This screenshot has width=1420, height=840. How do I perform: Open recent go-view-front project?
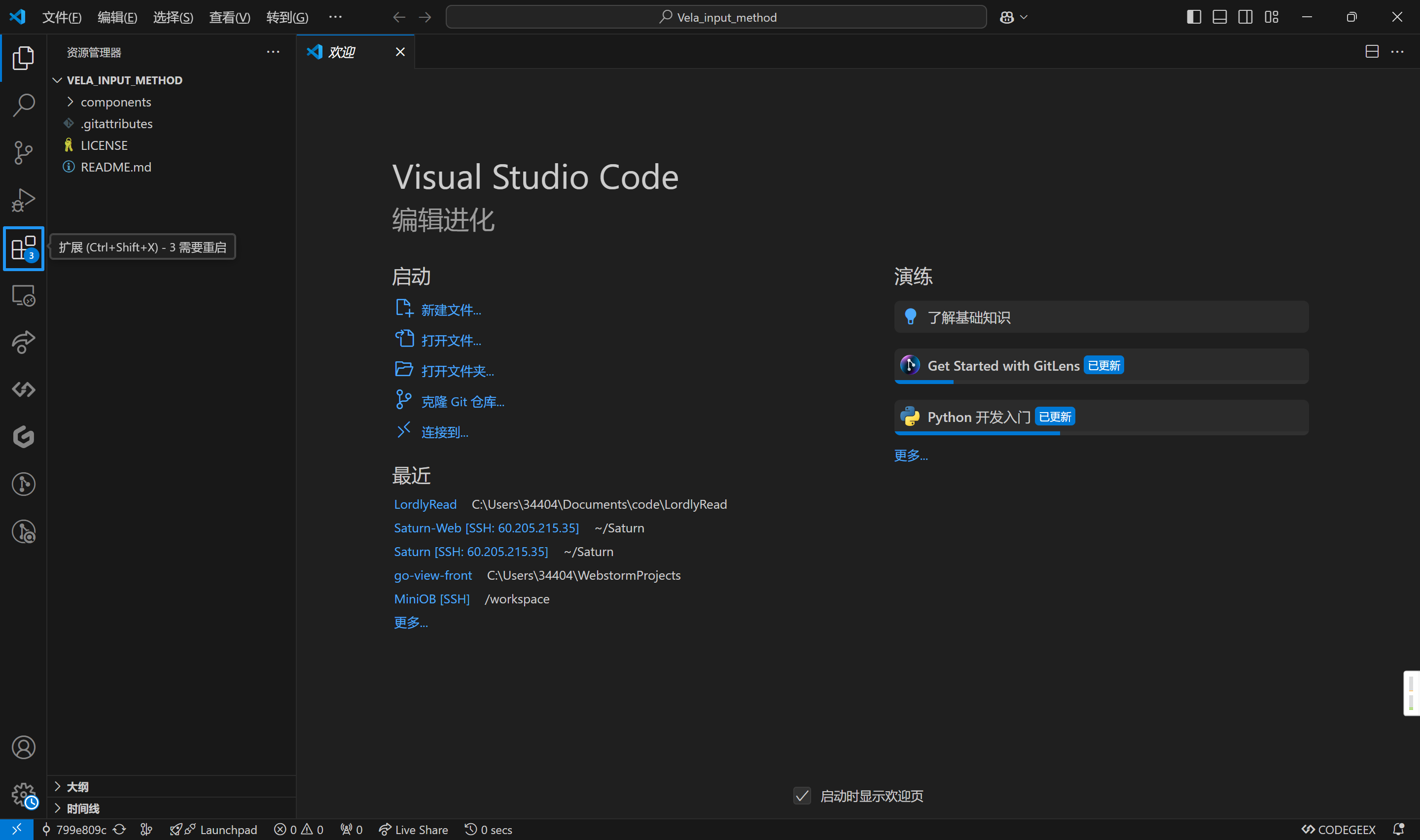[x=433, y=575]
